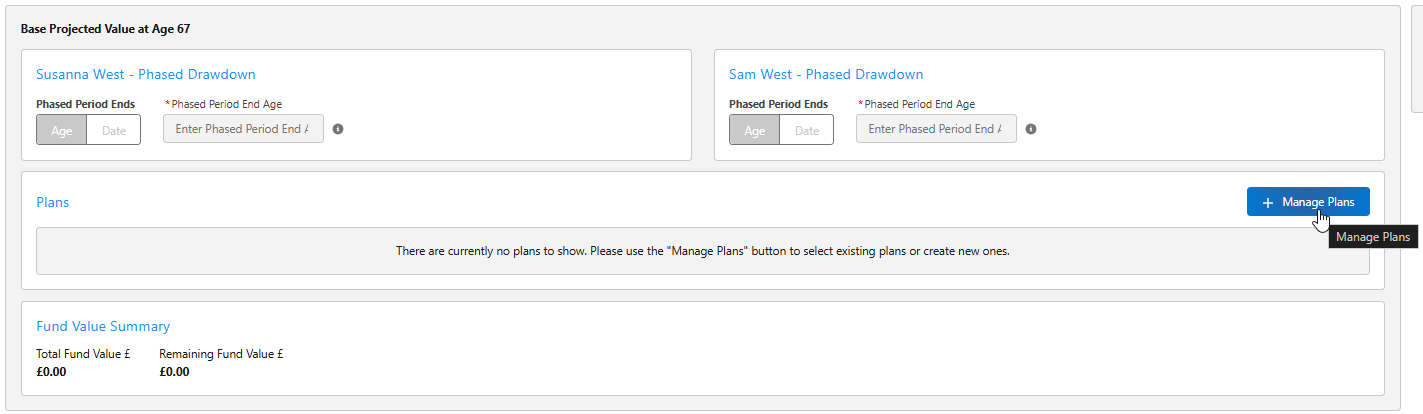Select Age toggle for Sam West
The width and height of the screenshot is (1423, 414).
(755, 130)
